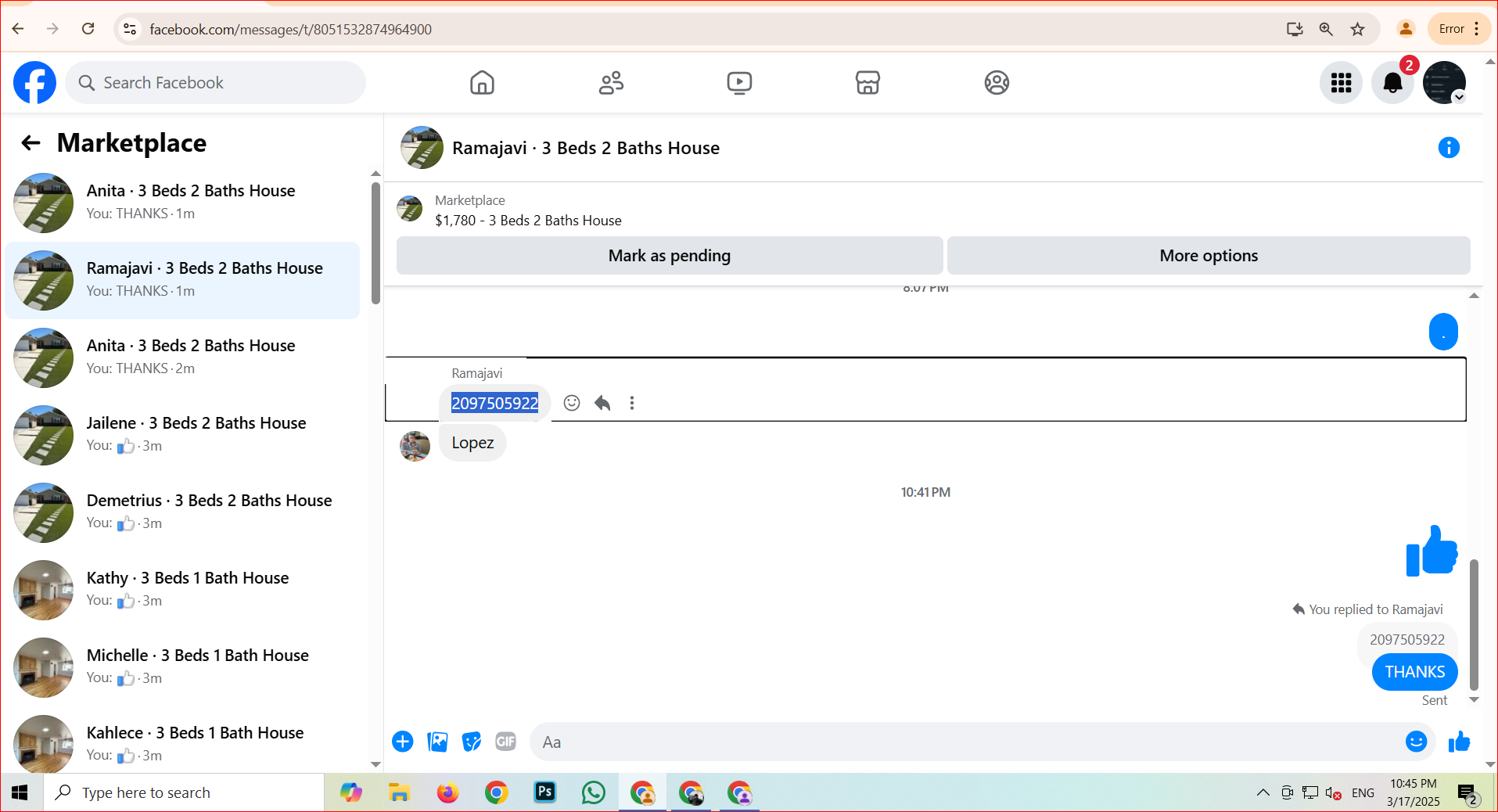Open more options for 2097505922 message

[632, 403]
